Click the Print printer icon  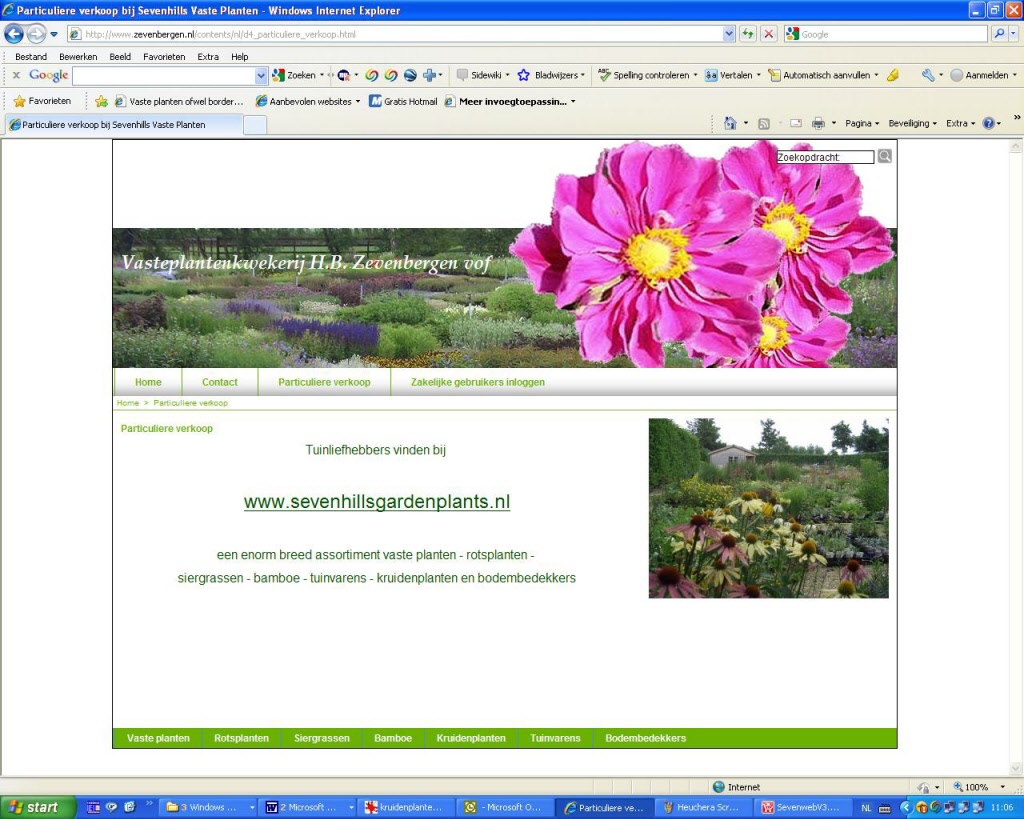tap(818, 123)
